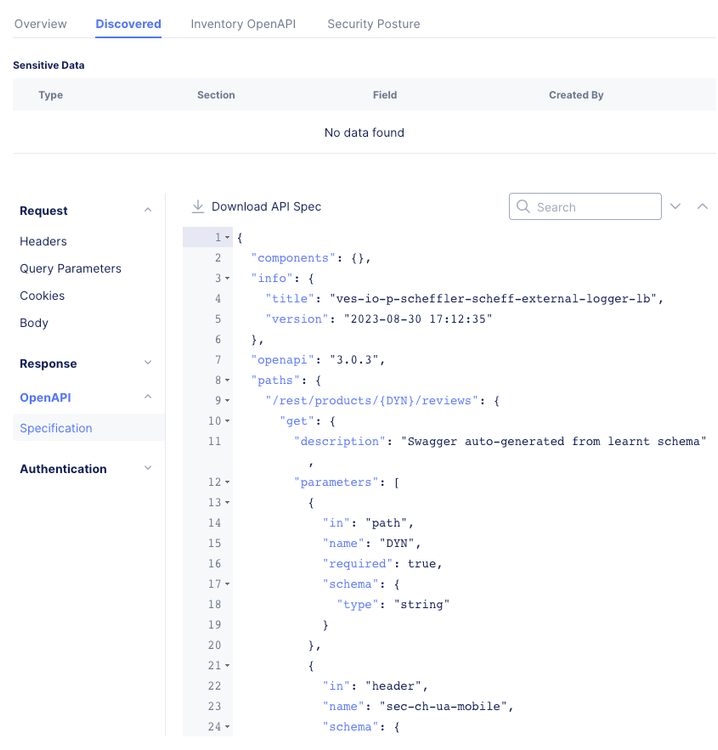
Task: Collapse the parameters array at line 12
Action: (228, 483)
